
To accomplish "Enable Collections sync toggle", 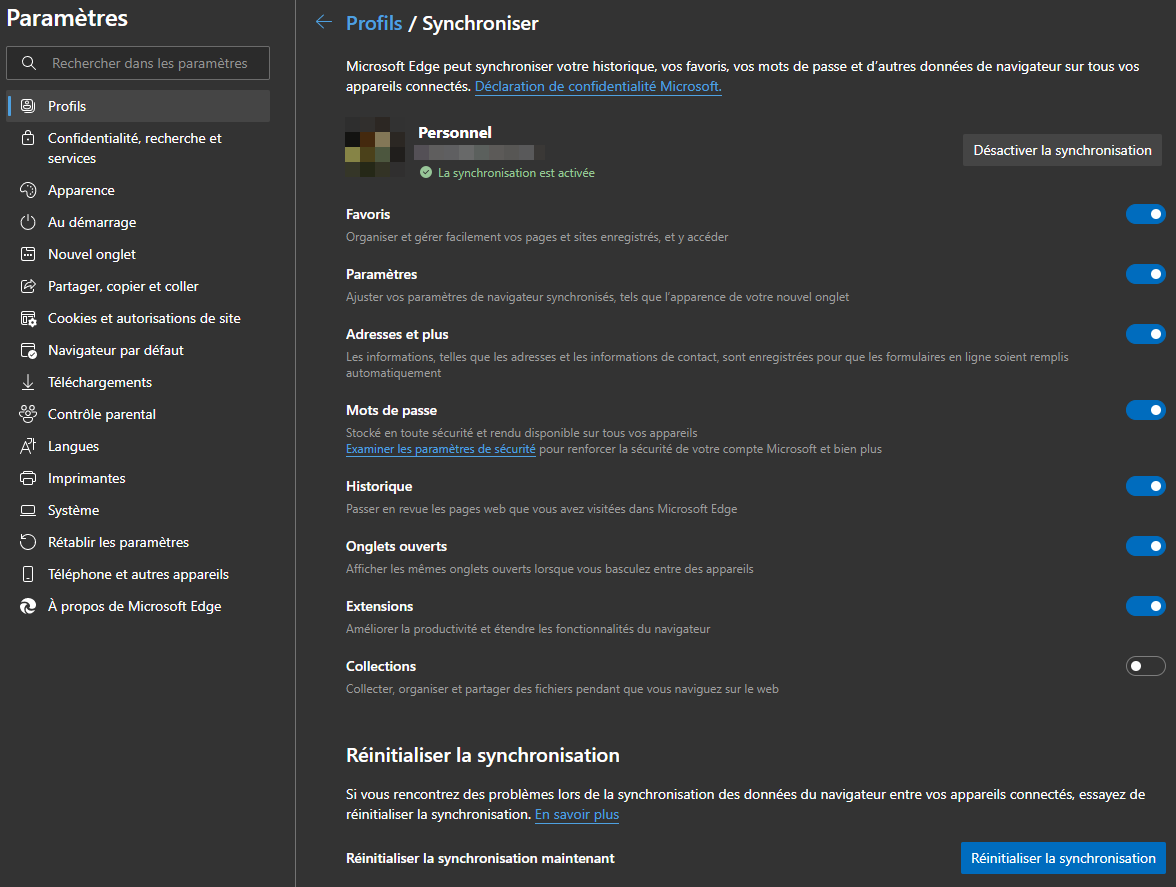I will tap(1145, 666).
